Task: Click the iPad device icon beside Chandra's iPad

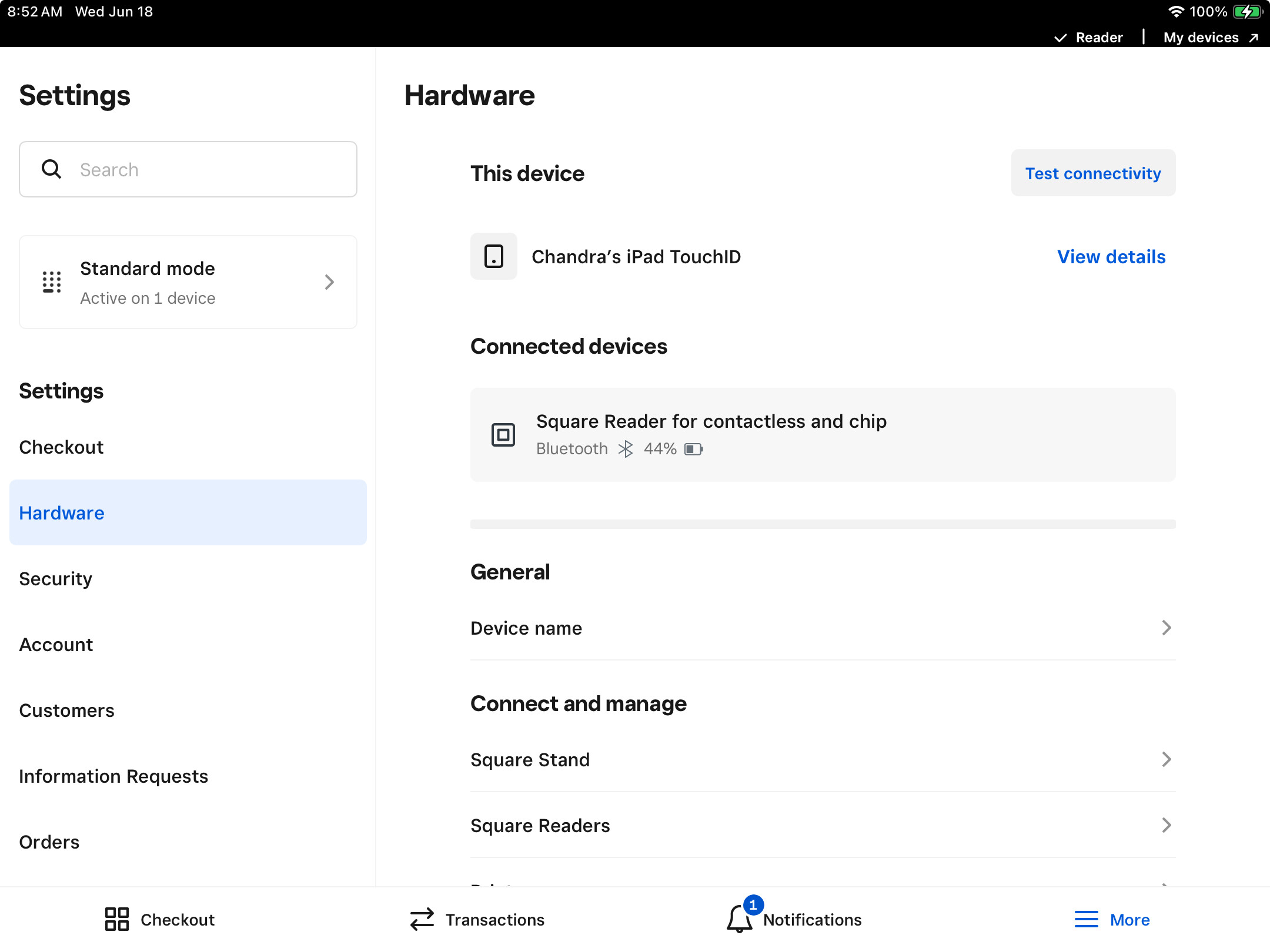Action: [x=494, y=256]
